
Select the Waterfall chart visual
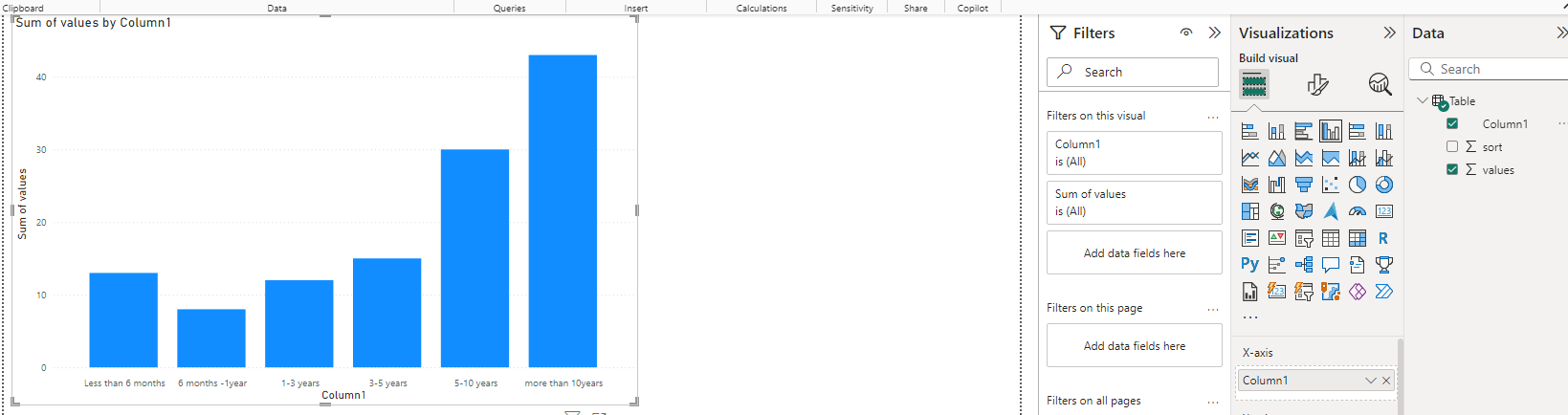(1277, 185)
